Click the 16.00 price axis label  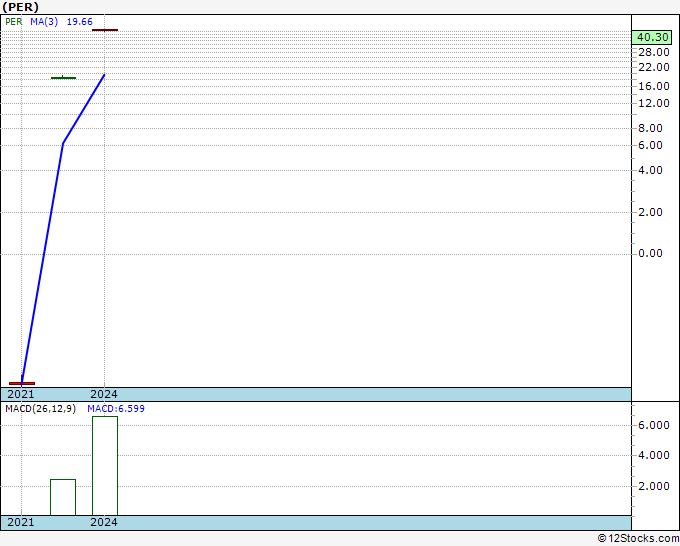coord(654,86)
